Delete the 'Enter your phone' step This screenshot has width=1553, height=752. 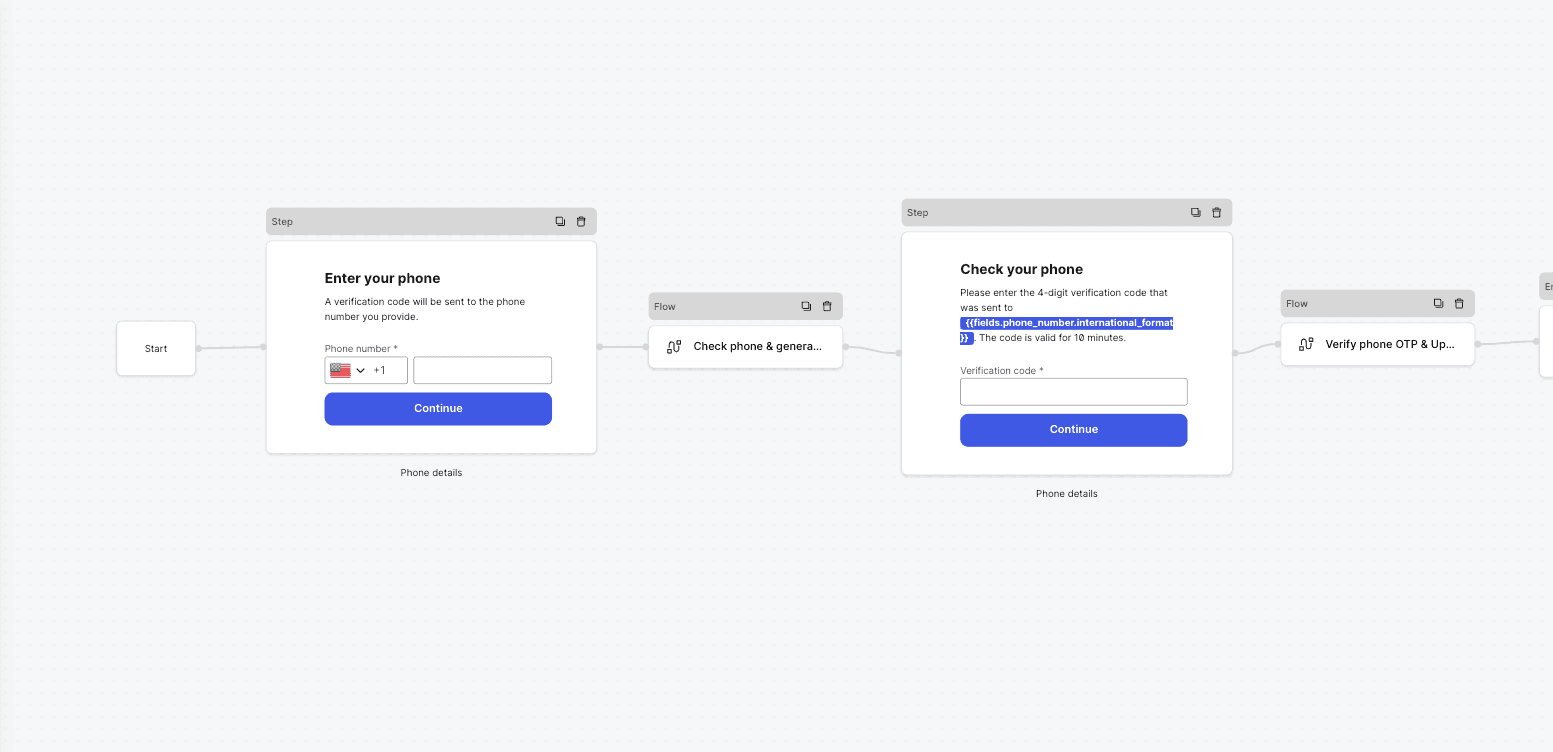tap(581, 221)
